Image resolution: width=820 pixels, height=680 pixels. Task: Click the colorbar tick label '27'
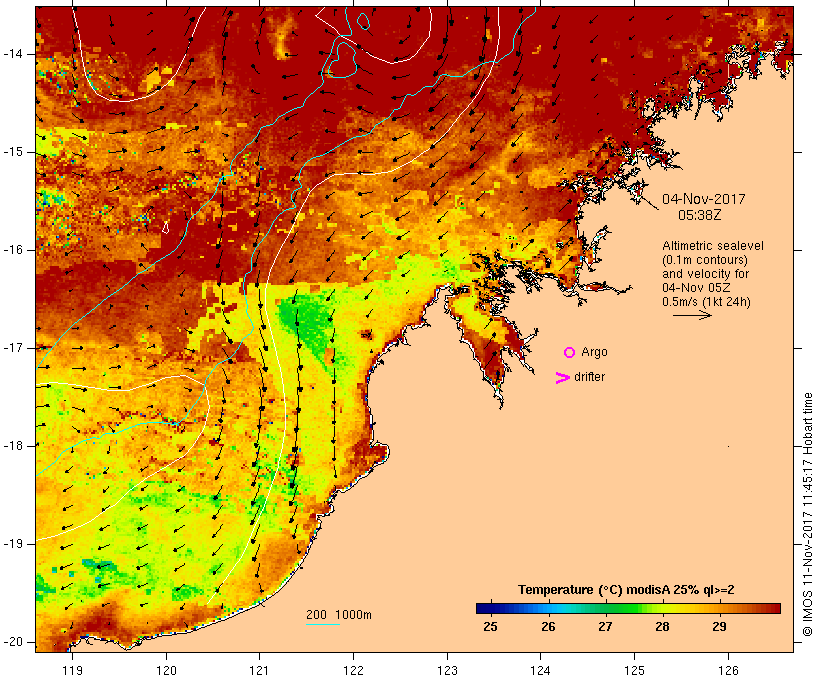[x=605, y=627]
